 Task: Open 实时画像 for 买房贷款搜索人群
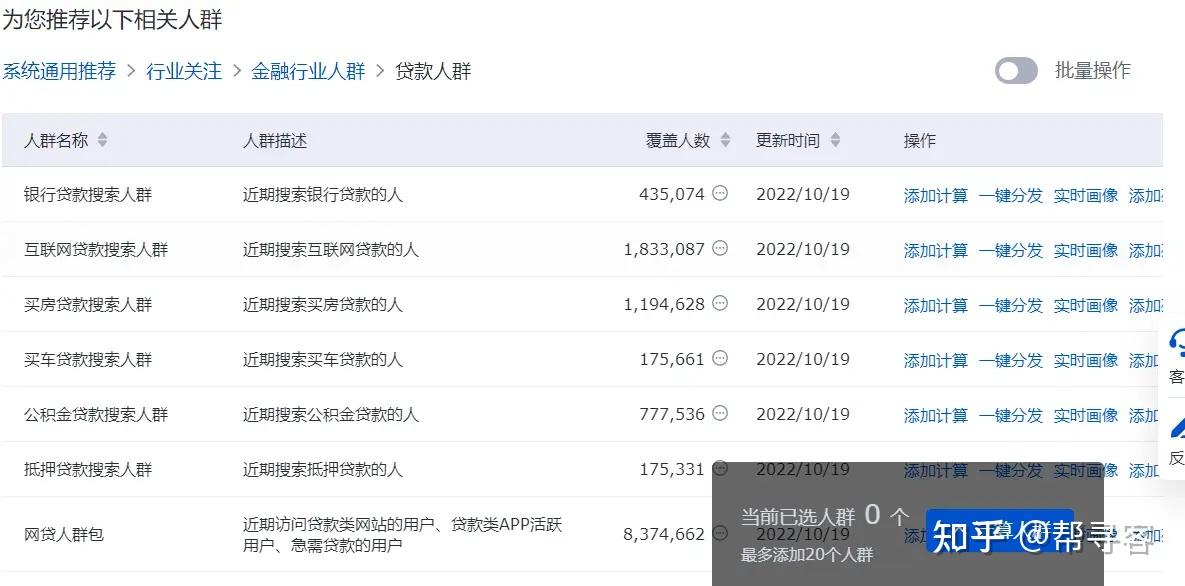pos(1086,305)
